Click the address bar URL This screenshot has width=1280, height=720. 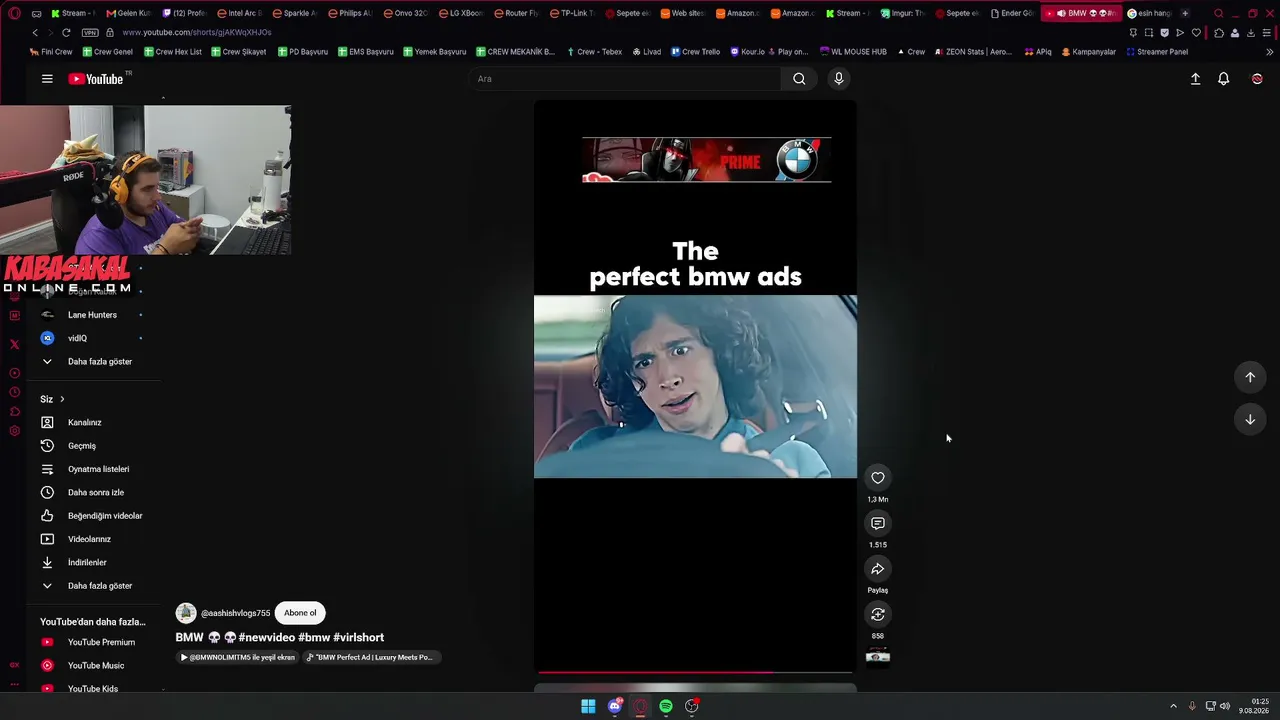coord(197,32)
